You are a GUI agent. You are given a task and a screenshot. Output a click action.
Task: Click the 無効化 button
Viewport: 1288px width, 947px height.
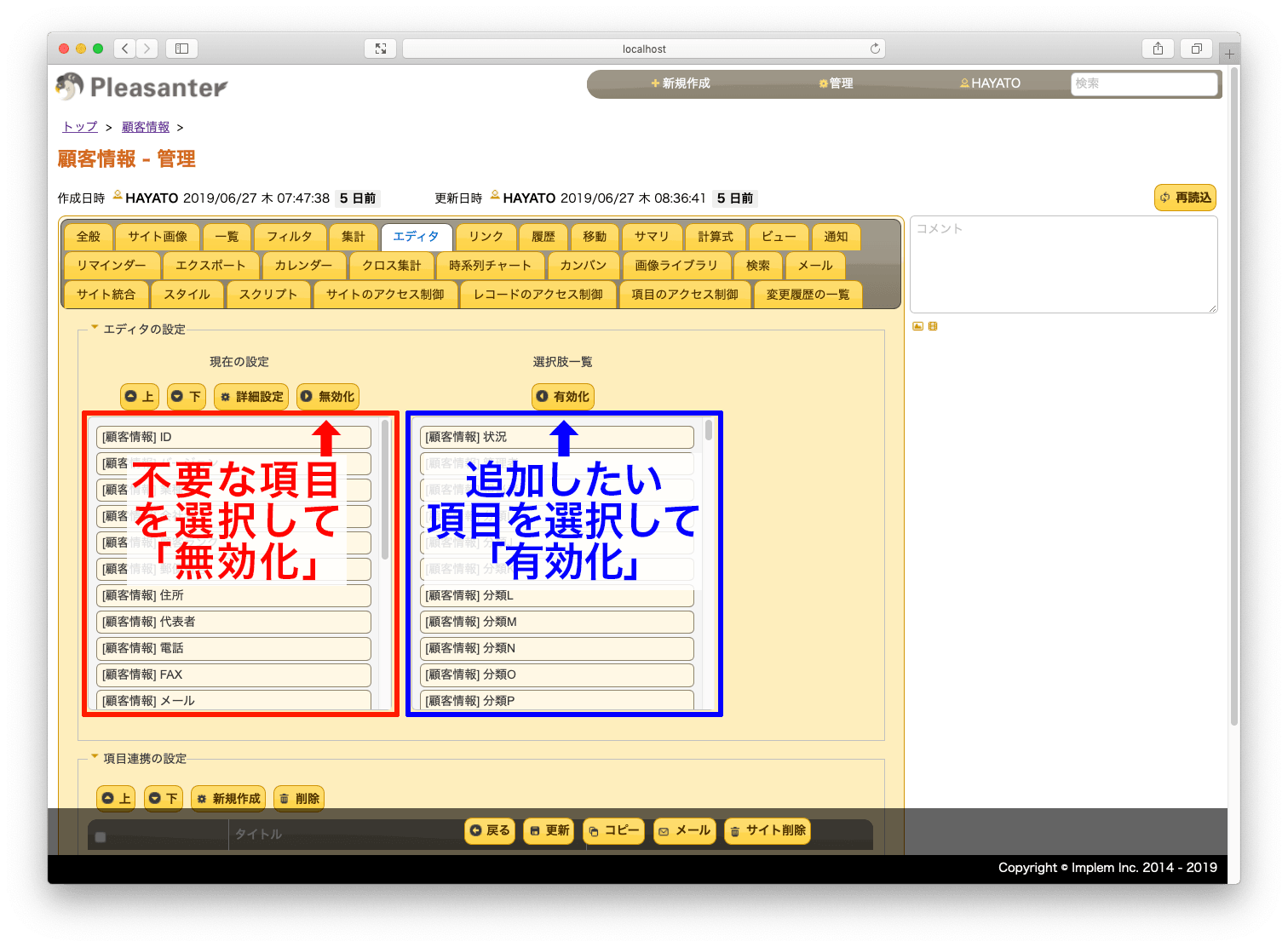(328, 396)
